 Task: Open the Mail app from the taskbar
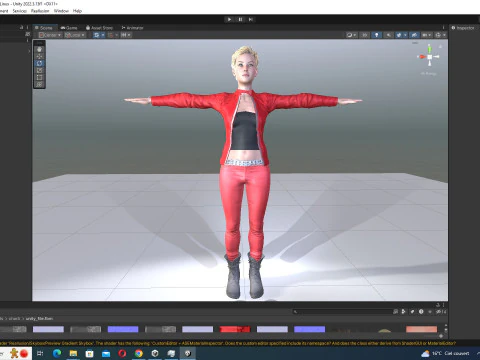106,353
